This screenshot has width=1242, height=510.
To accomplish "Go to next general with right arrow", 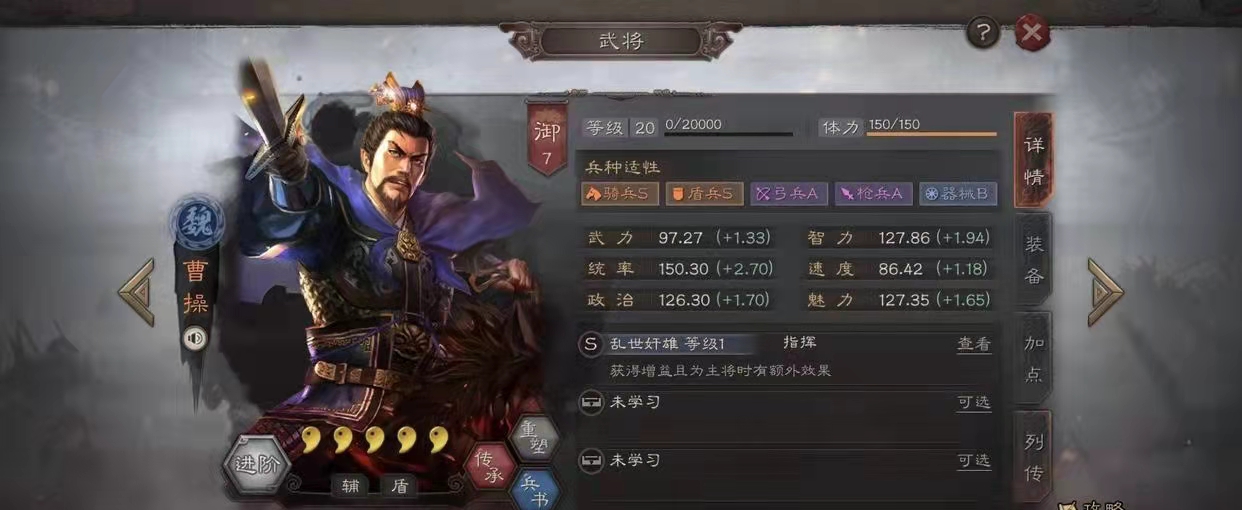I will (x=1106, y=291).
